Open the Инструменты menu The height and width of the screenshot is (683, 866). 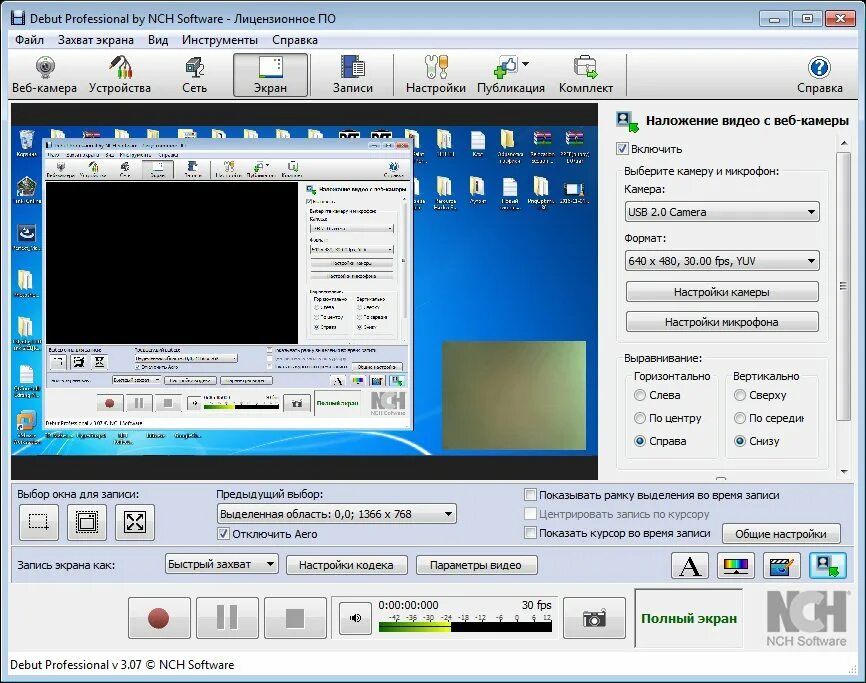coord(220,40)
